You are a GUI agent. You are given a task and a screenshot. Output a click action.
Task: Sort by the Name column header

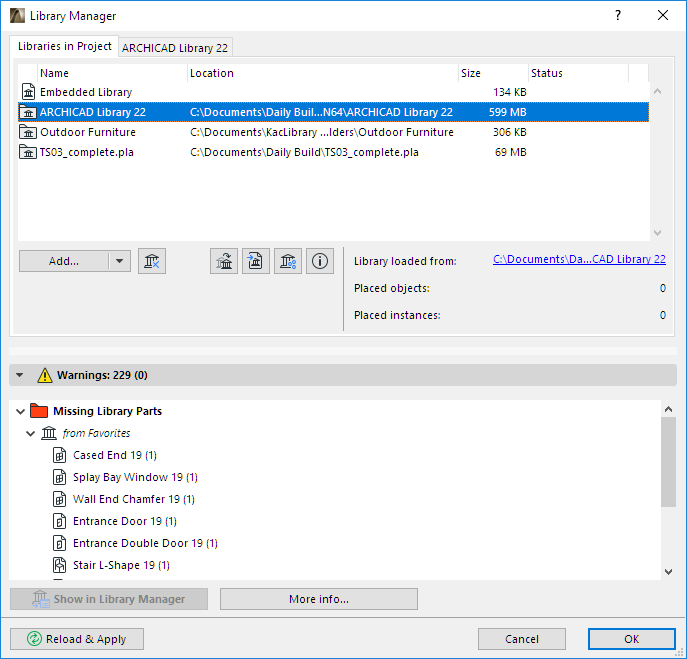click(x=113, y=73)
